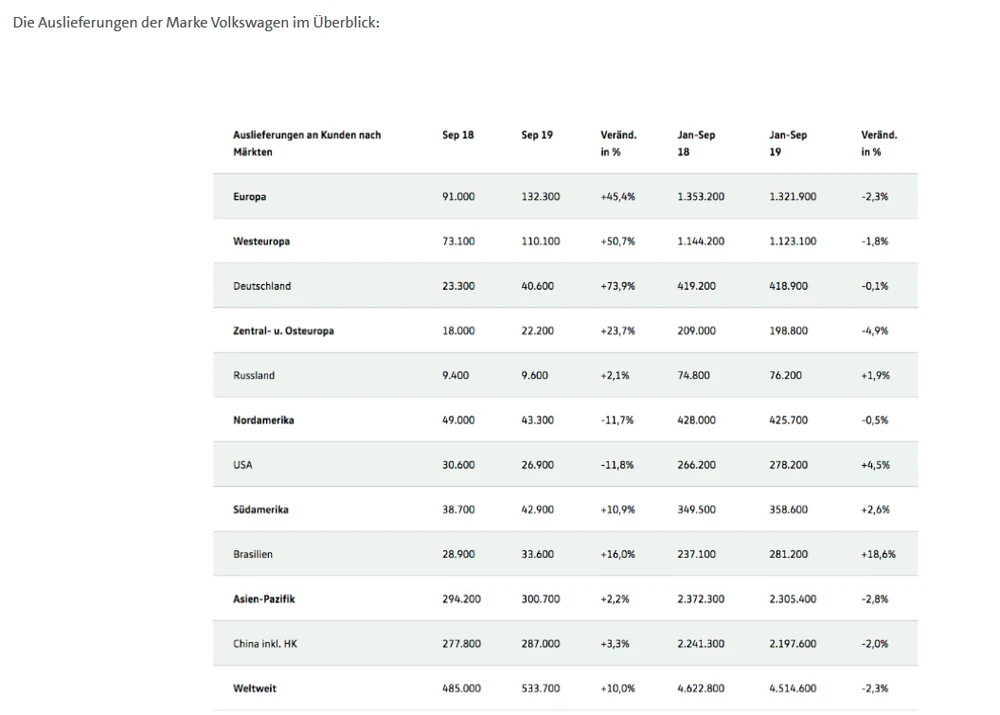Click the 'Zentral- u. Osteuropa' row label
Image resolution: width=1000 pixels, height=715 pixels.
click(x=283, y=331)
